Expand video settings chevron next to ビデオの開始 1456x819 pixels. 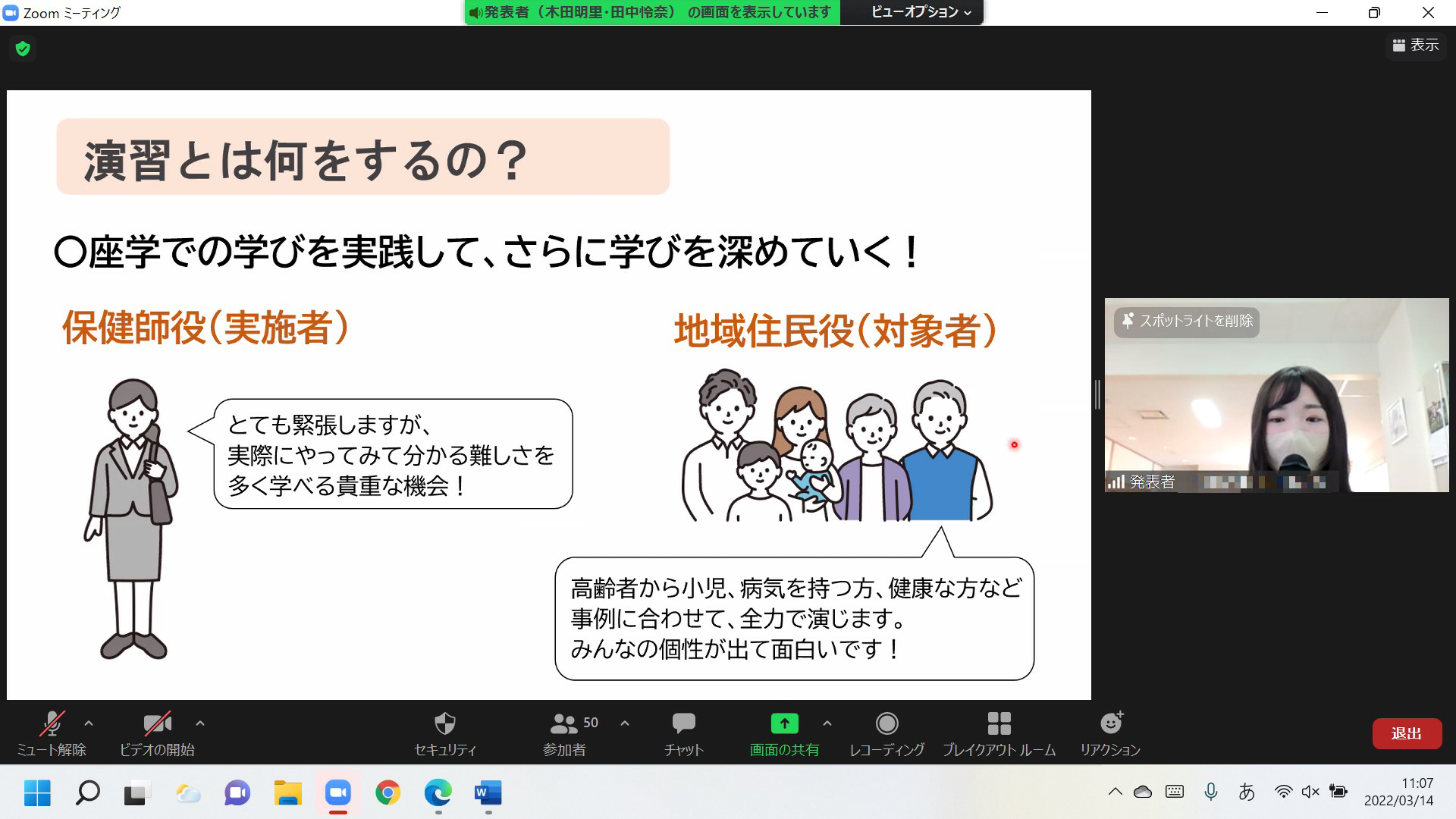click(199, 724)
